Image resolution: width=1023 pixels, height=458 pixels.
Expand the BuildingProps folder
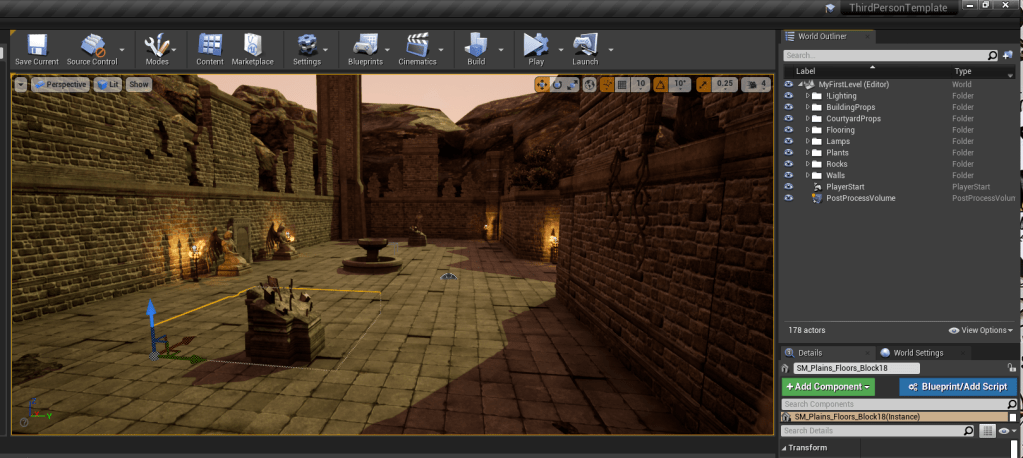pyautogui.click(x=808, y=107)
